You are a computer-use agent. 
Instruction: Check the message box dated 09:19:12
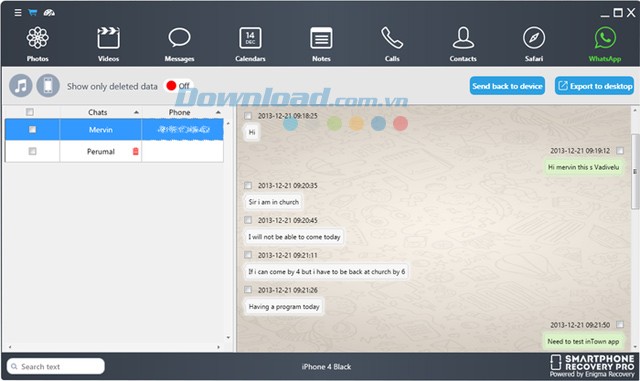click(x=620, y=151)
